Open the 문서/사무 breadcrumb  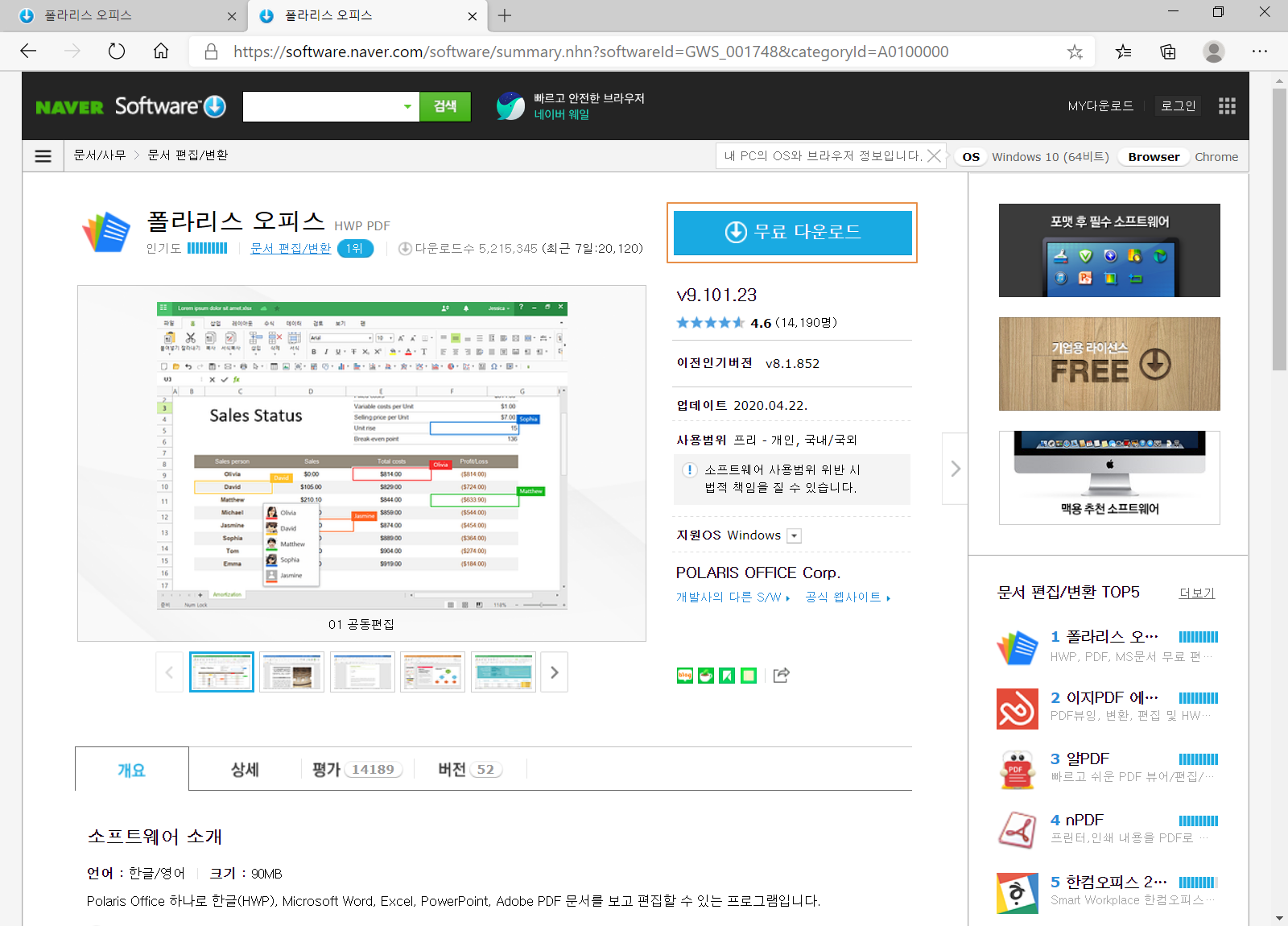100,155
